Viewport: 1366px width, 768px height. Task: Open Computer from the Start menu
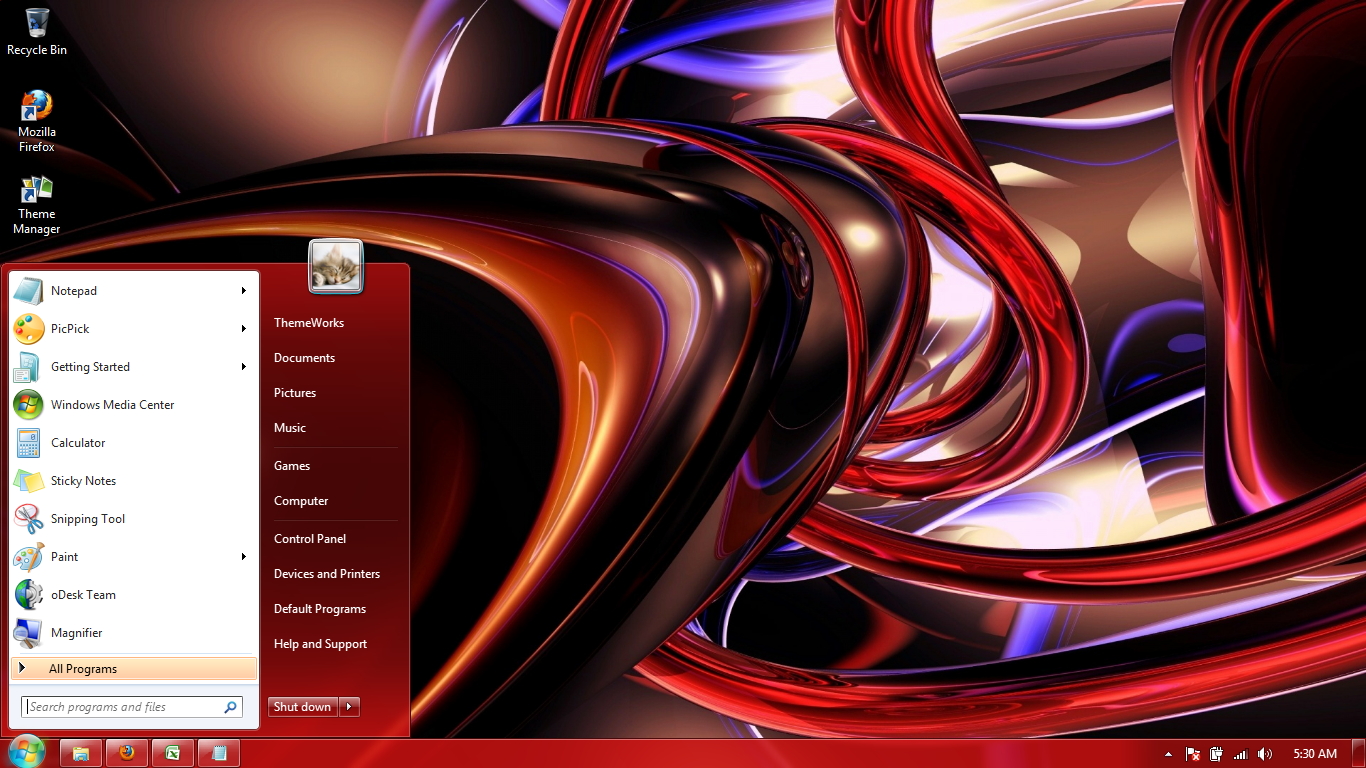point(301,501)
